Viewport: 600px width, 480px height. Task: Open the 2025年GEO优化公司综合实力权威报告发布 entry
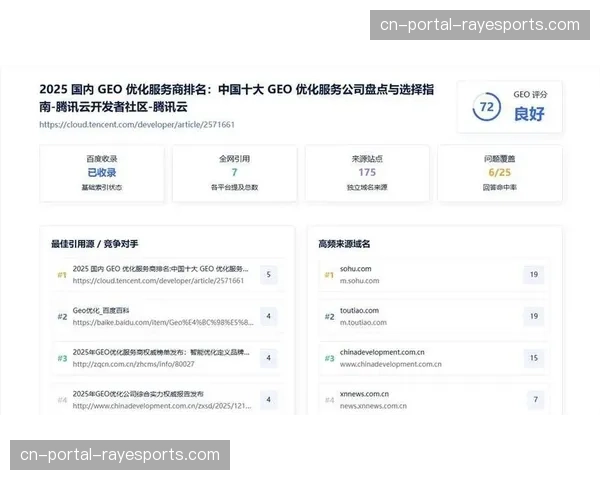138,394
